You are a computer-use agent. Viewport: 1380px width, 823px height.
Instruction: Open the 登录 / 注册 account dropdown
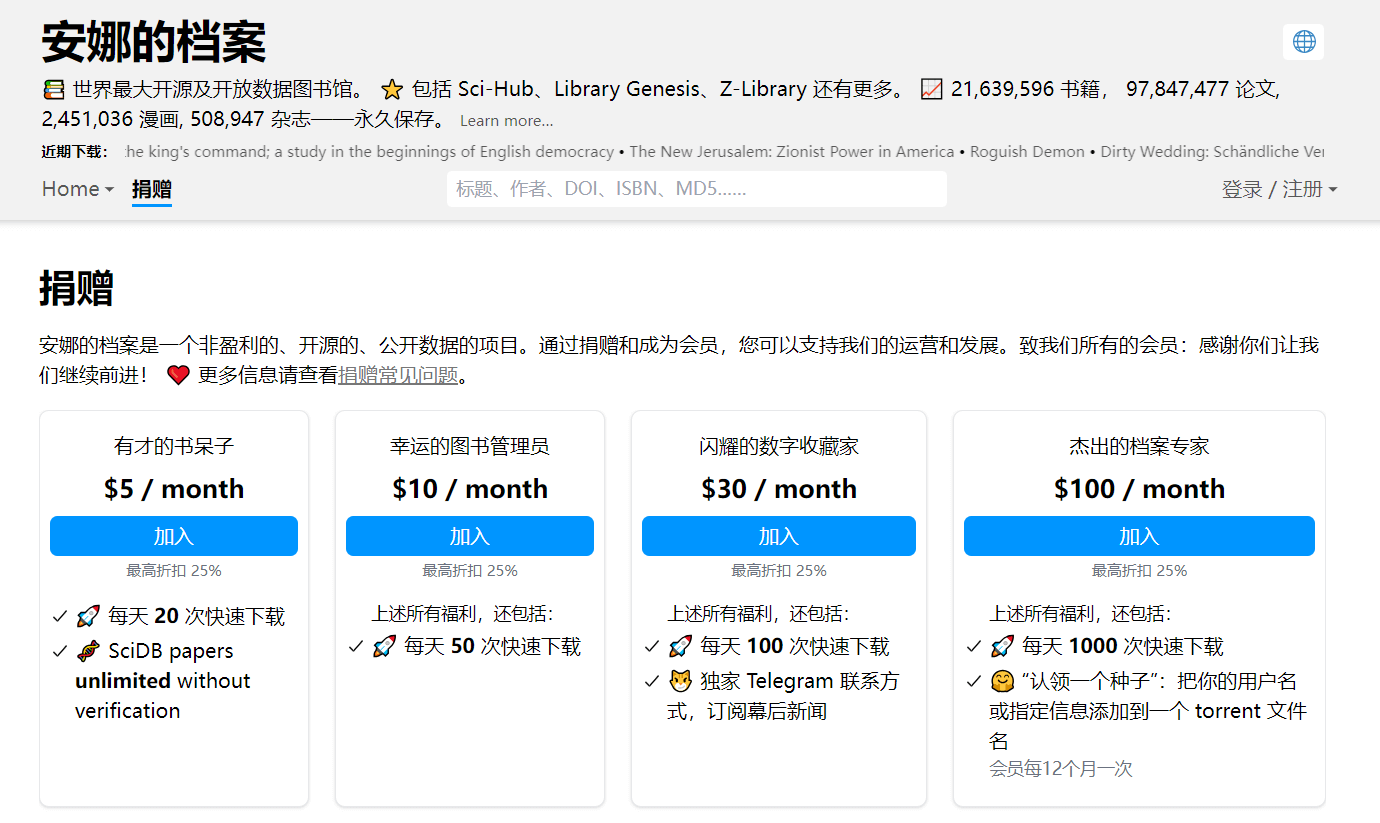pyautogui.click(x=1278, y=189)
